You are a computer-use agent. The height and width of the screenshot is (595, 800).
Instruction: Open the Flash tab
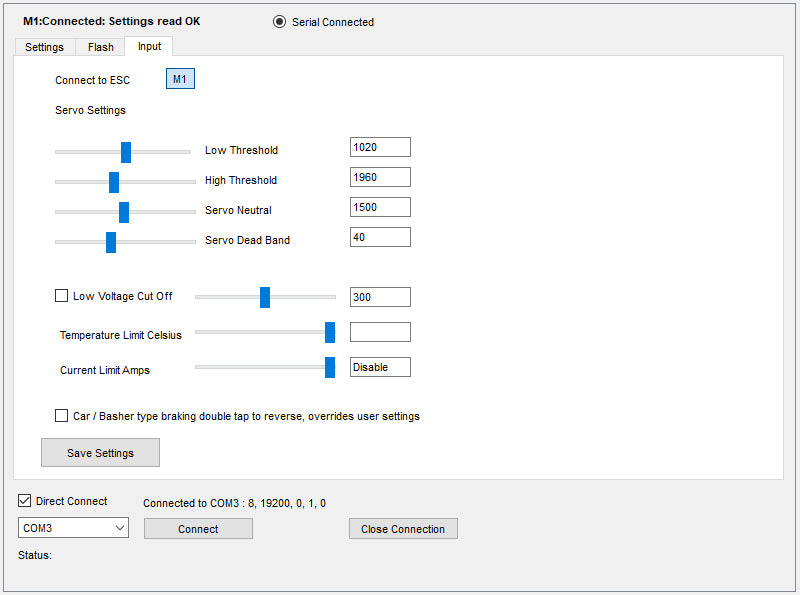[101, 47]
